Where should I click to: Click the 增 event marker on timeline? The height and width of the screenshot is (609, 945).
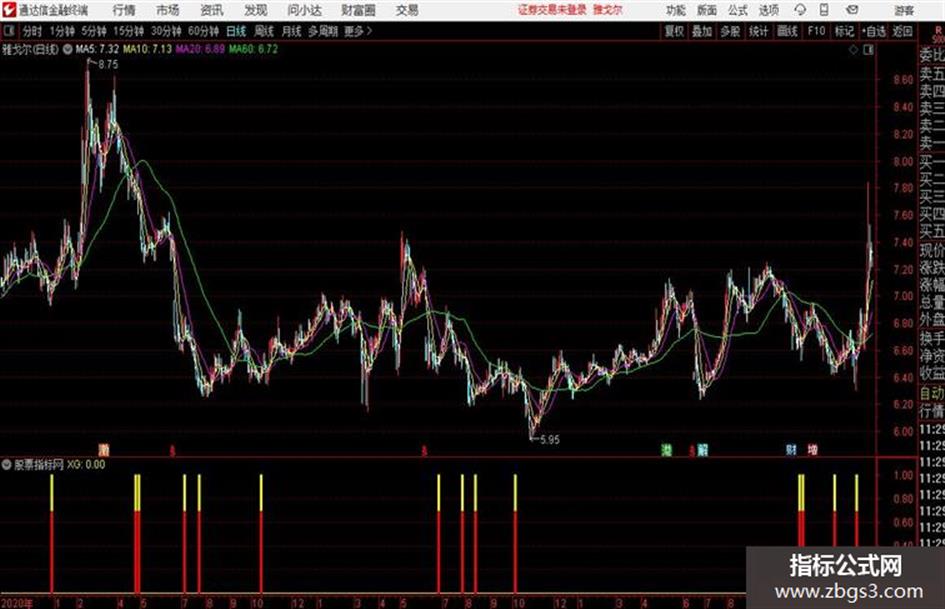[x=812, y=449]
